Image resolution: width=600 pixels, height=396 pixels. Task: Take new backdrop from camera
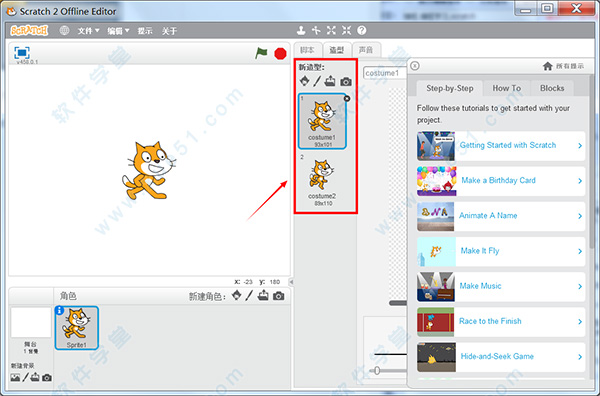pyautogui.click(x=47, y=378)
